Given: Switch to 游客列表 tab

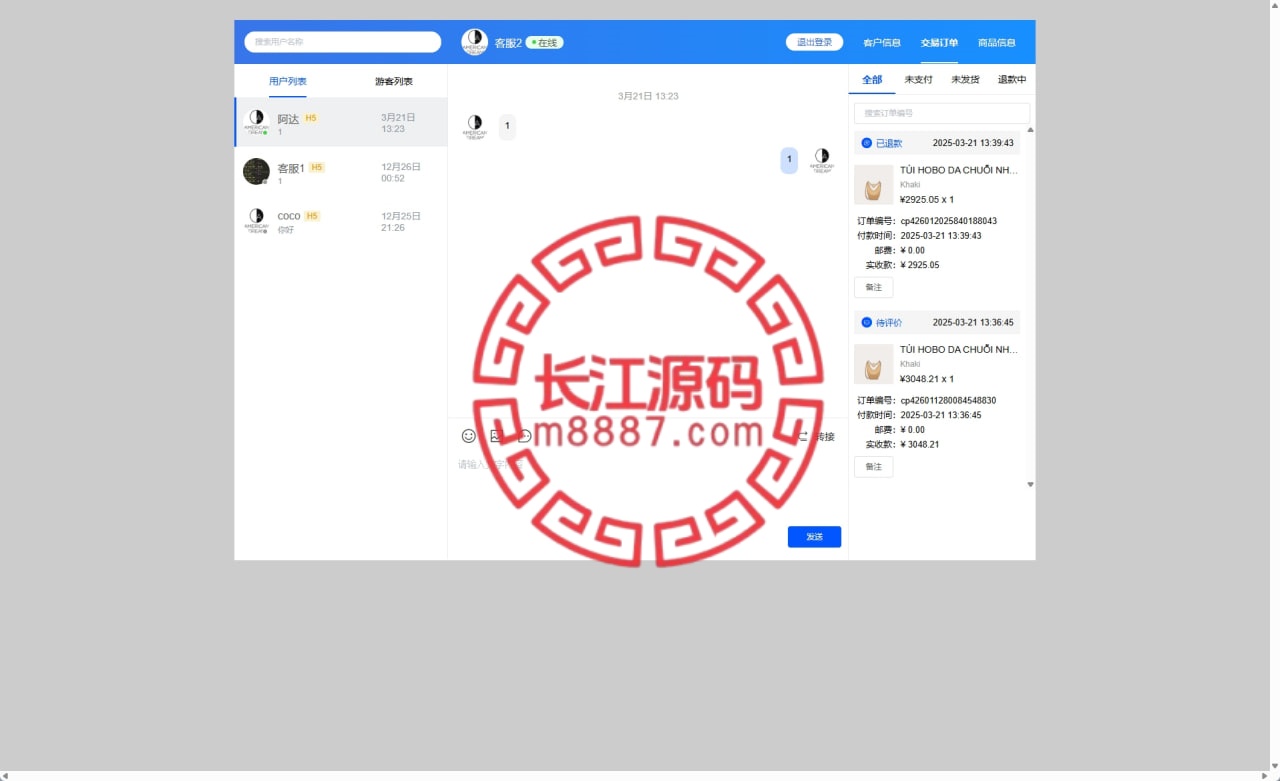Looking at the screenshot, I should tap(394, 81).
